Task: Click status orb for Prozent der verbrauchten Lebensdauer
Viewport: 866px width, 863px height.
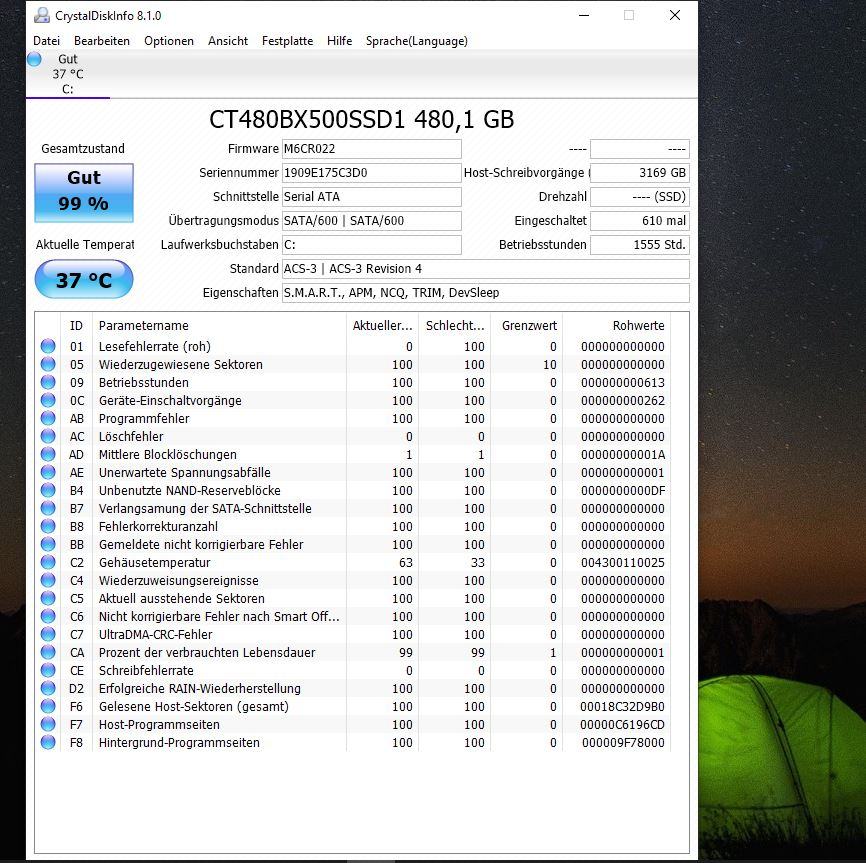Action: [x=48, y=652]
